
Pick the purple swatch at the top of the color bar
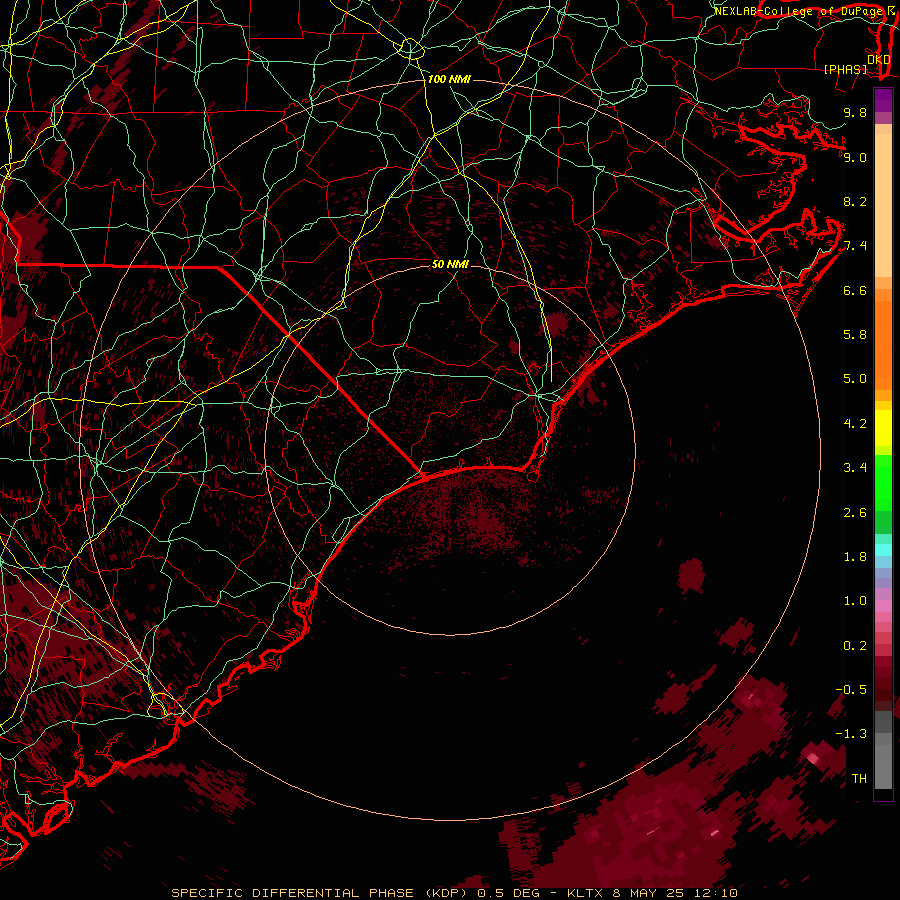click(x=883, y=100)
